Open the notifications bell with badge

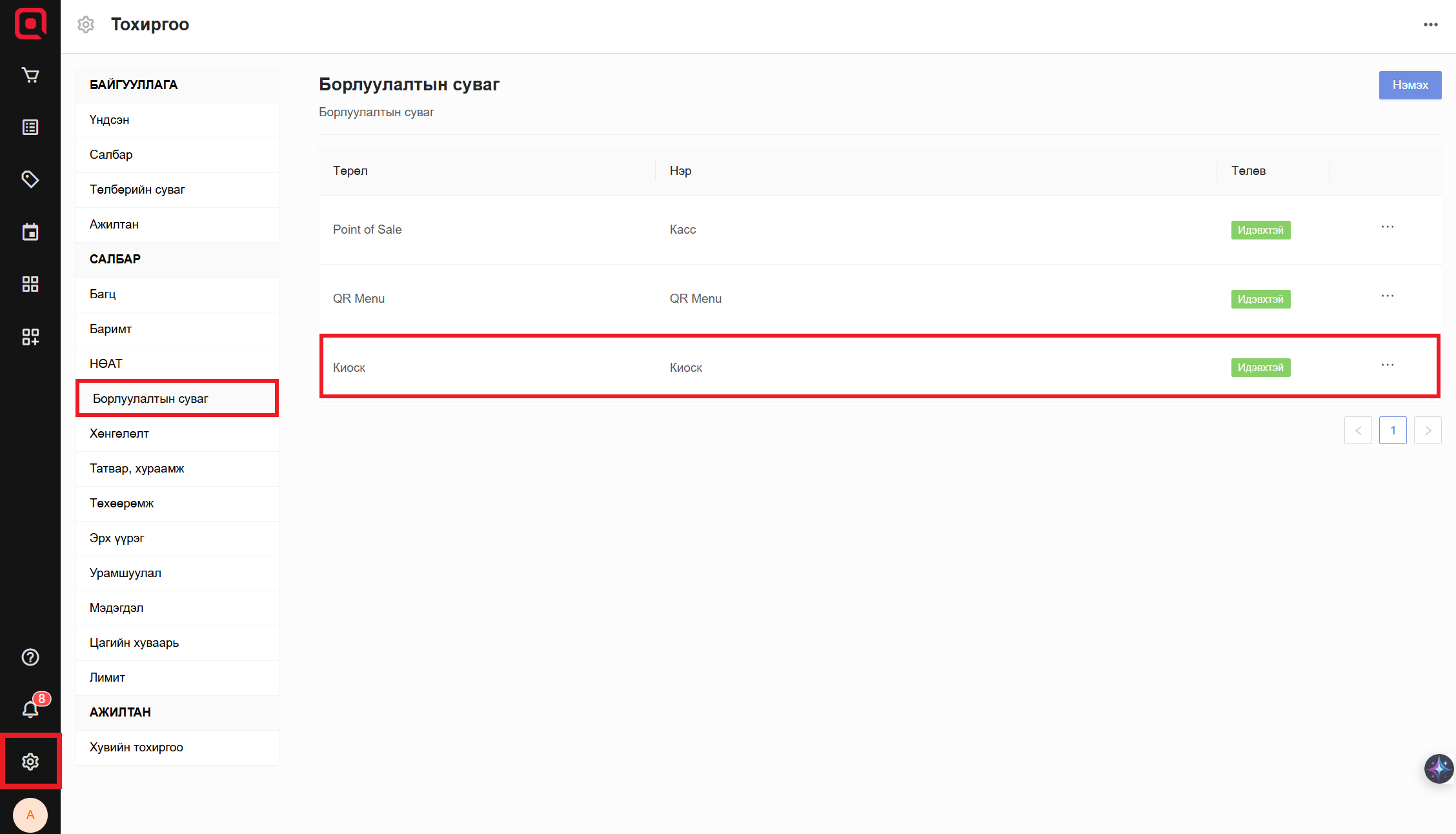click(x=30, y=709)
